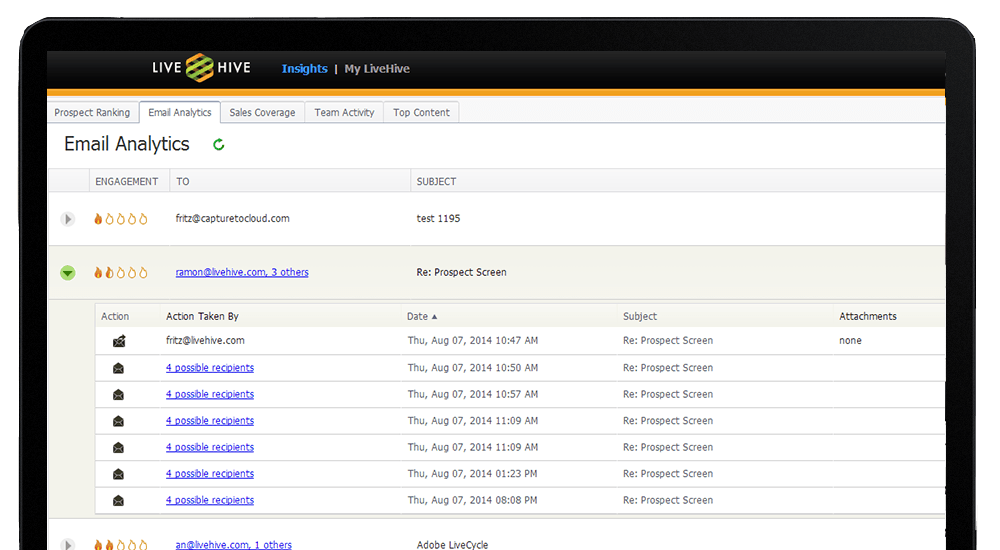Click Email Analytics page heading

pos(126,144)
